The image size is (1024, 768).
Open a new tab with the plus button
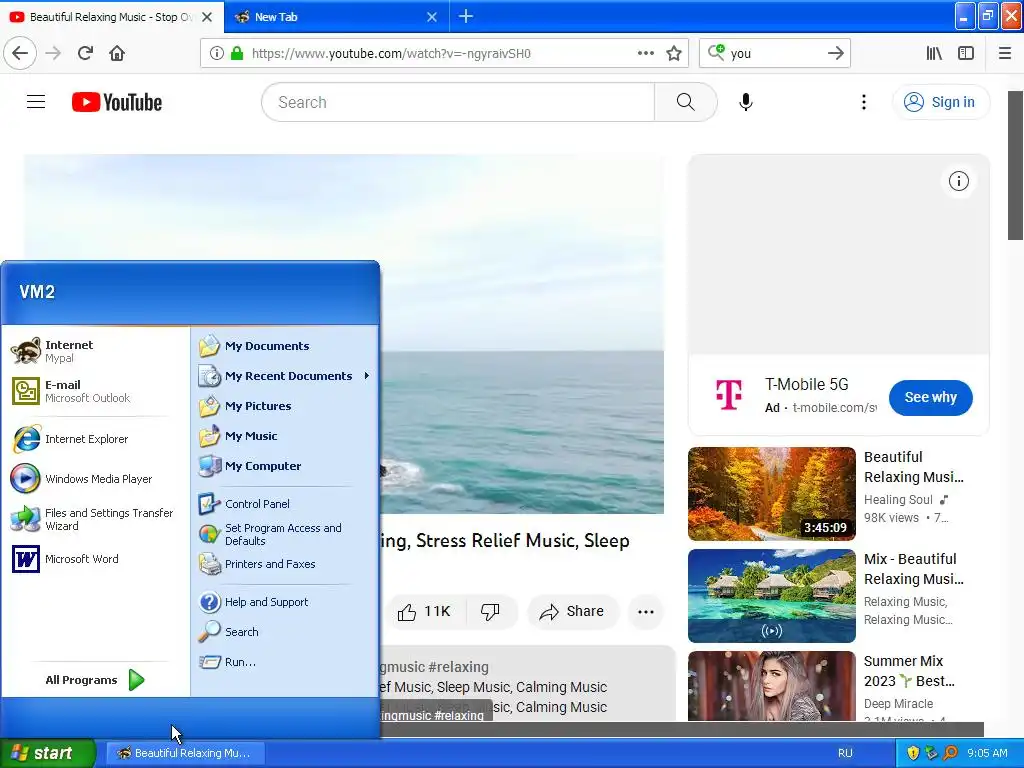pyautogui.click(x=466, y=16)
